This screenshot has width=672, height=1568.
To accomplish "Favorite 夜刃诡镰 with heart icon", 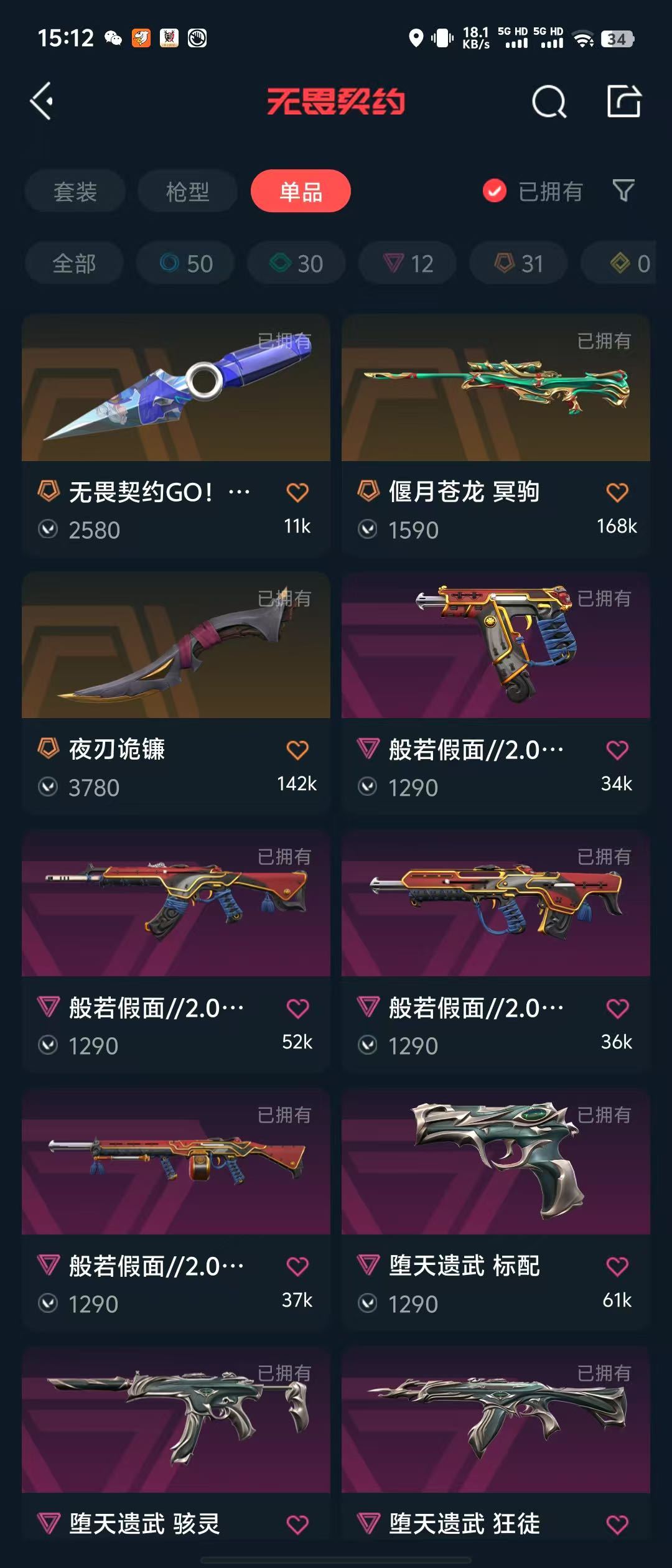I will [297, 750].
